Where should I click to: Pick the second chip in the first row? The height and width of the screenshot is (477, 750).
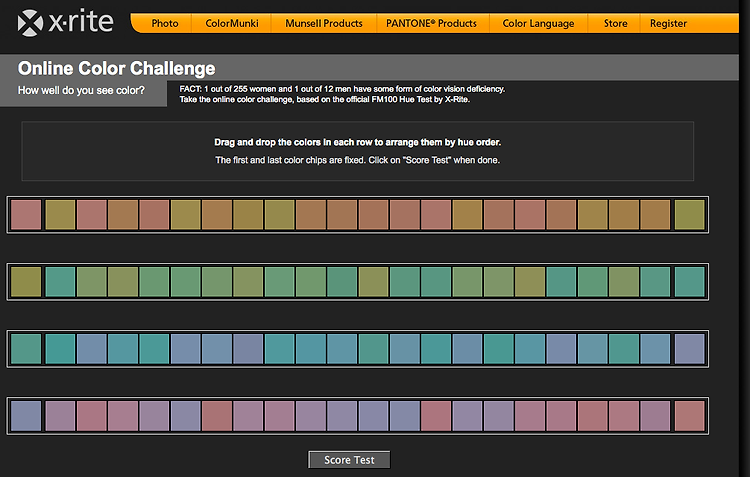click(x=60, y=215)
